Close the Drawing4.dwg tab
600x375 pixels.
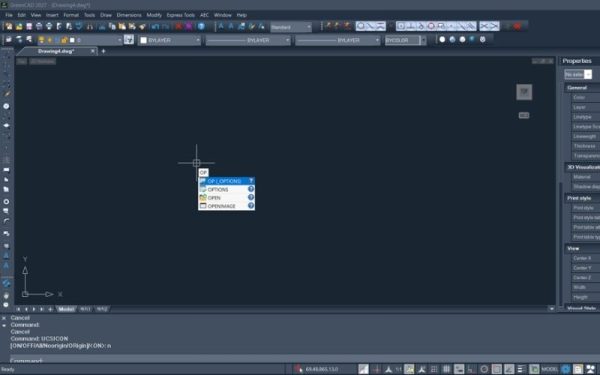pos(93,51)
